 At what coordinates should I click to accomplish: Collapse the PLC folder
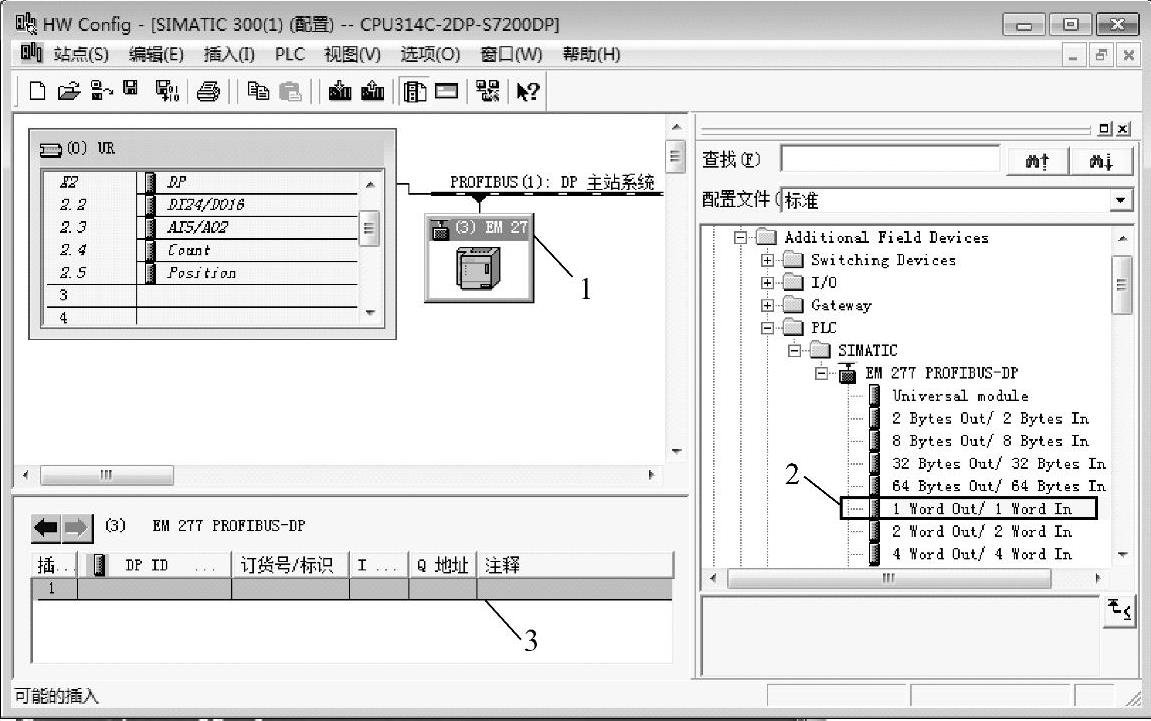(767, 328)
